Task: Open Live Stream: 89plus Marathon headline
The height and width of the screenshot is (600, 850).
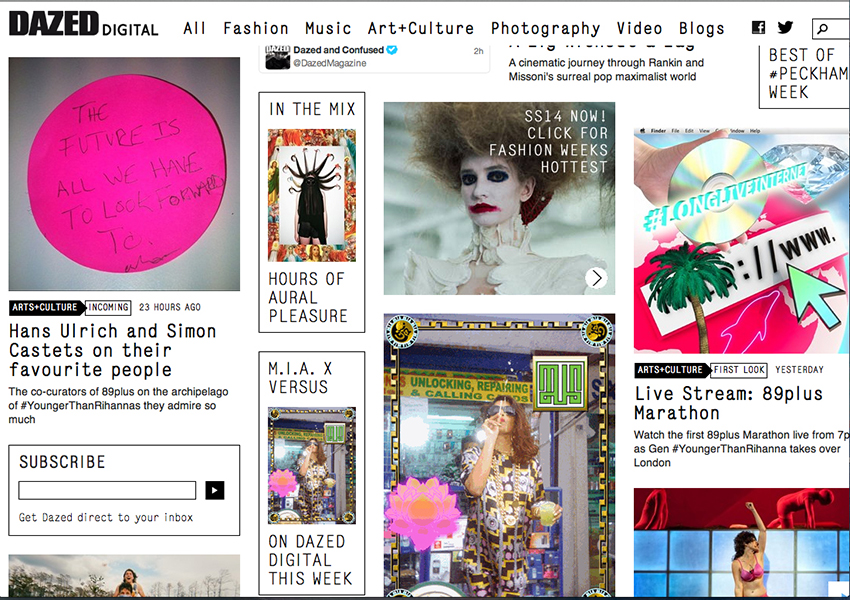Action: [729, 403]
